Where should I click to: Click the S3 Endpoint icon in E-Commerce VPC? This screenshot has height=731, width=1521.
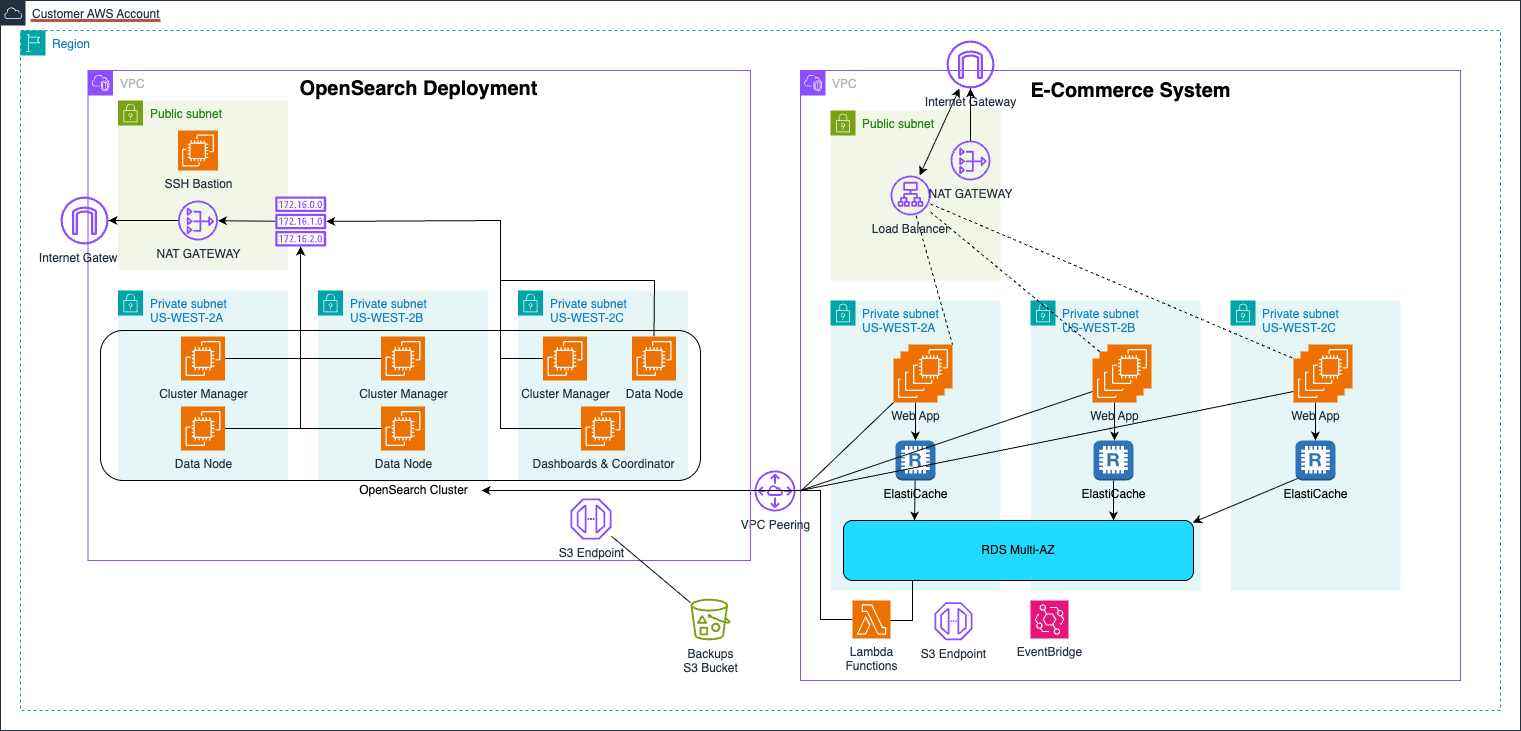pos(953,621)
